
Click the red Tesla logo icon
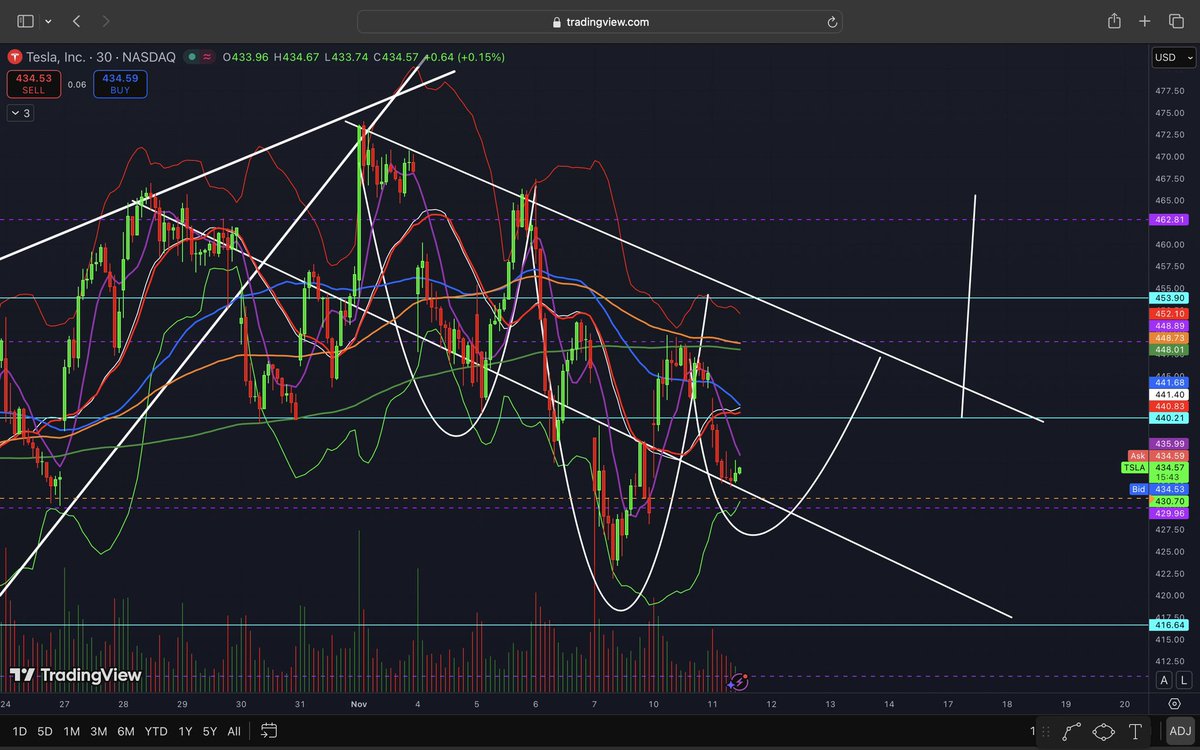pyautogui.click(x=14, y=57)
